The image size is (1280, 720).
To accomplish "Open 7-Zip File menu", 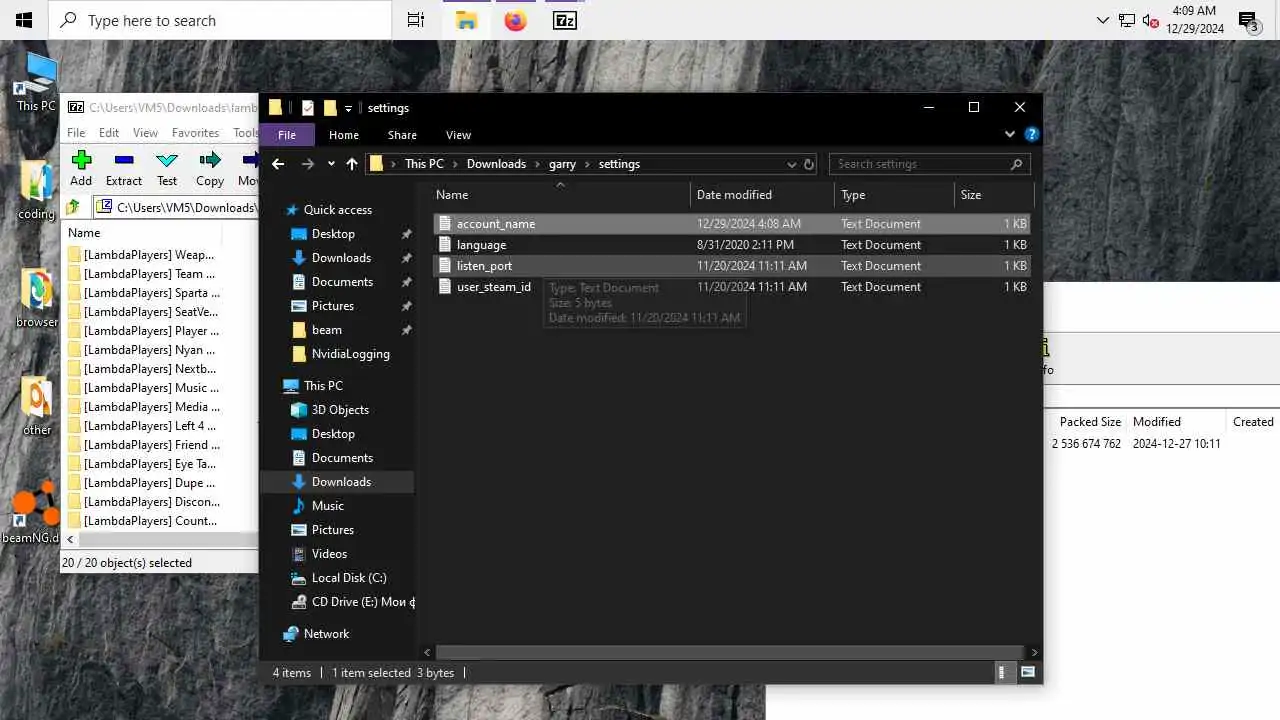I will tap(76, 132).
